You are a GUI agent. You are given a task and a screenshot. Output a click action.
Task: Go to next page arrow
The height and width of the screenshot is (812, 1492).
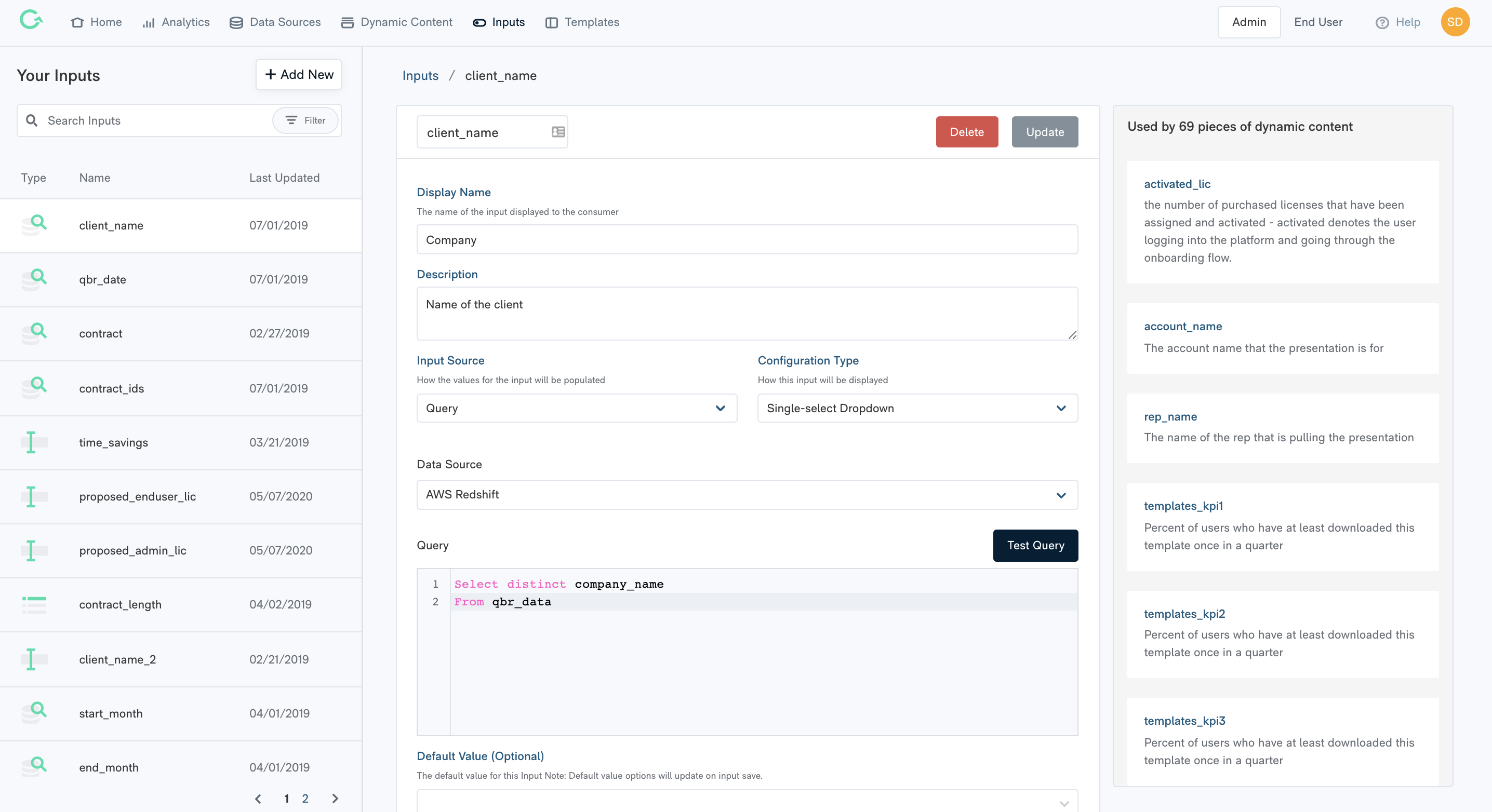coord(335,799)
